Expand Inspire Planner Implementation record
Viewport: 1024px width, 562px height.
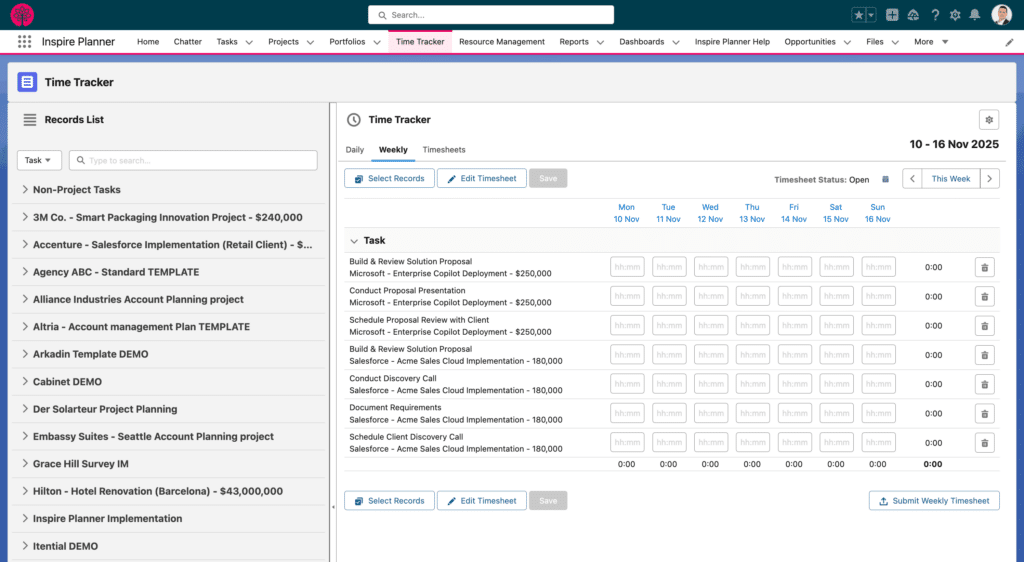click(25, 518)
